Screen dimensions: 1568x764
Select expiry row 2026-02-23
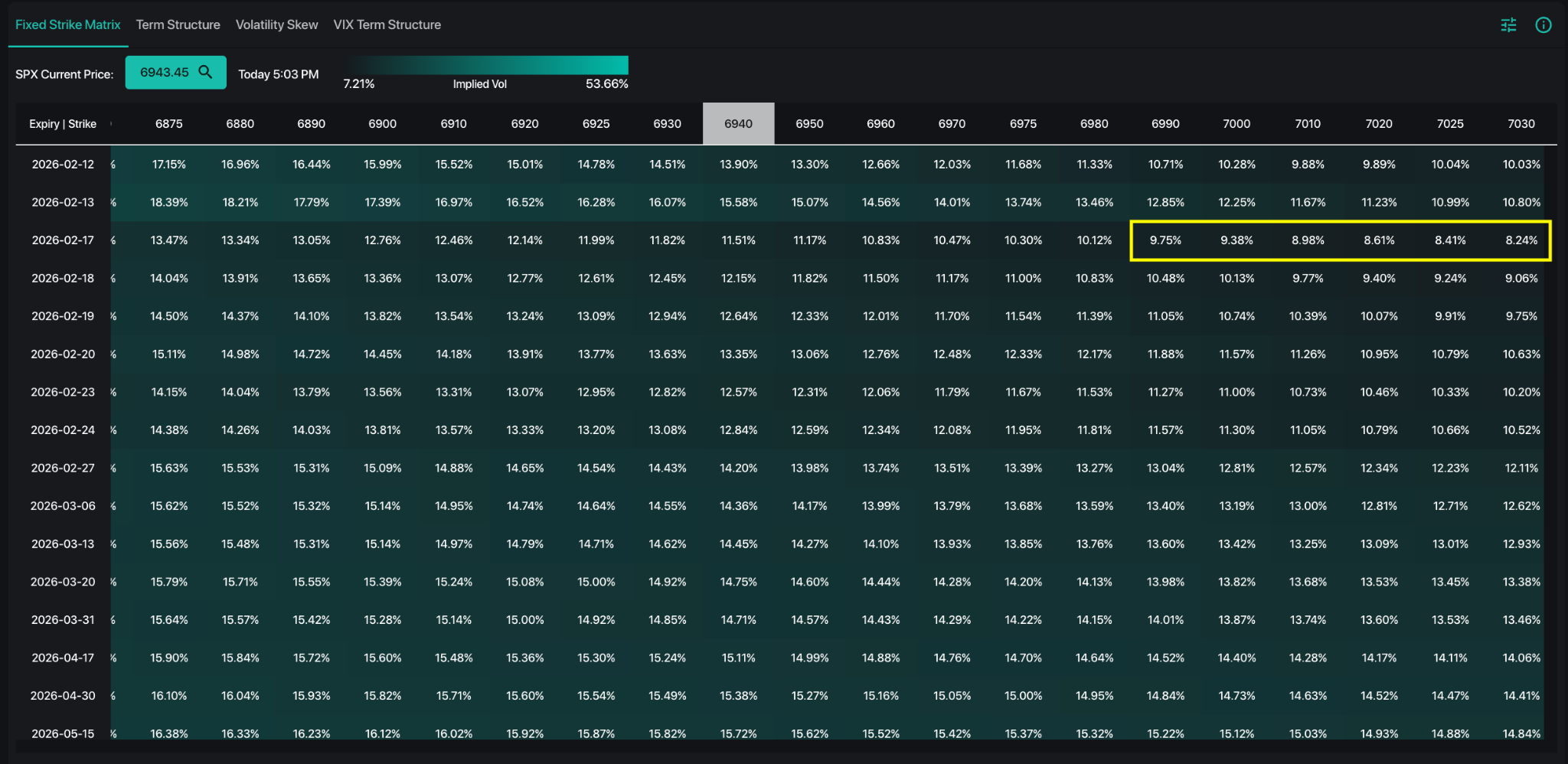click(63, 392)
